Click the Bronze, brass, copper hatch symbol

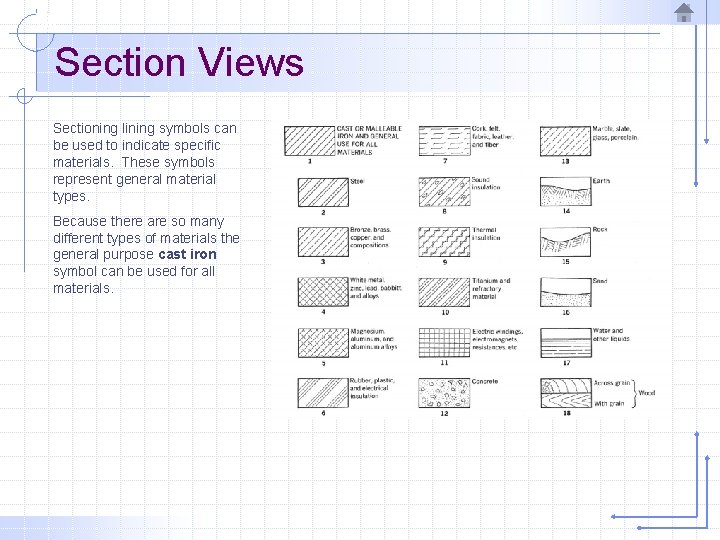(323, 242)
